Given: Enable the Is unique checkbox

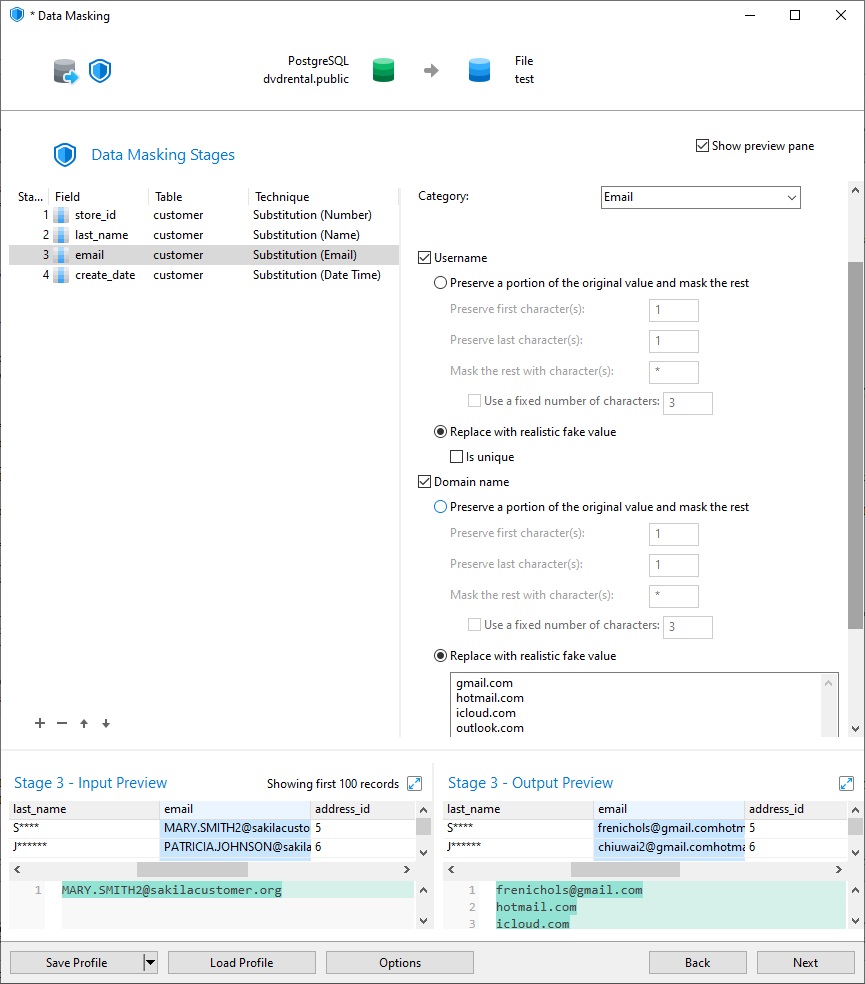Looking at the screenshot, I should coord(456,456).
